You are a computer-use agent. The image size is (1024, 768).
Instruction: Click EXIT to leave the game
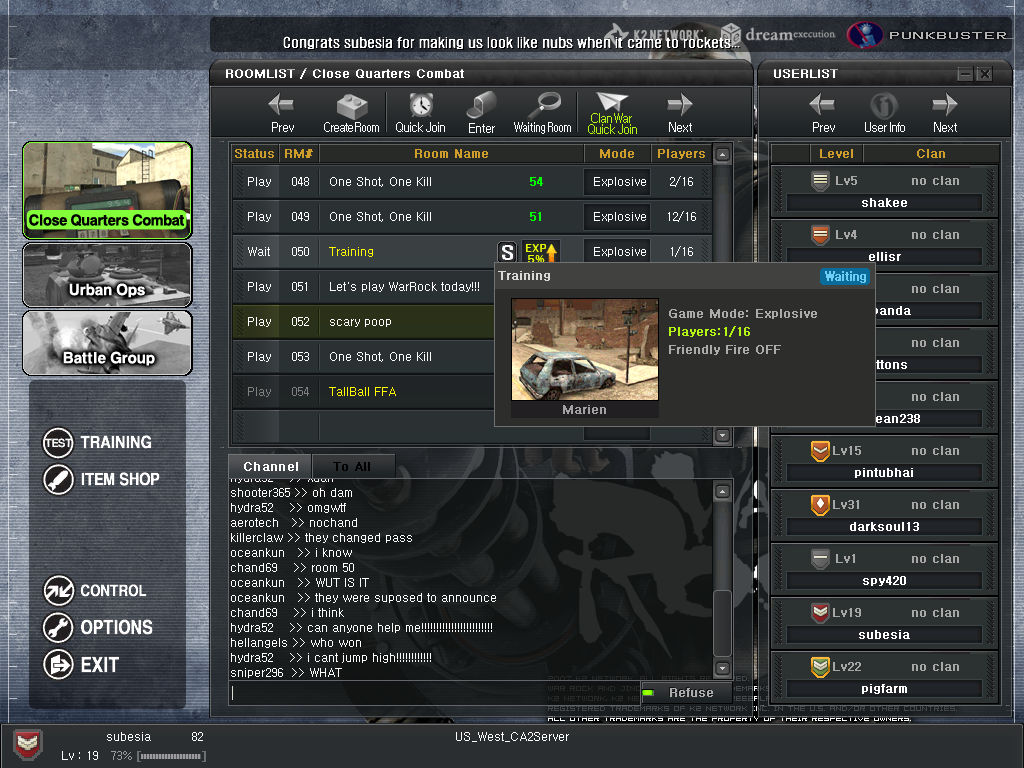click(x=81, y=664)
